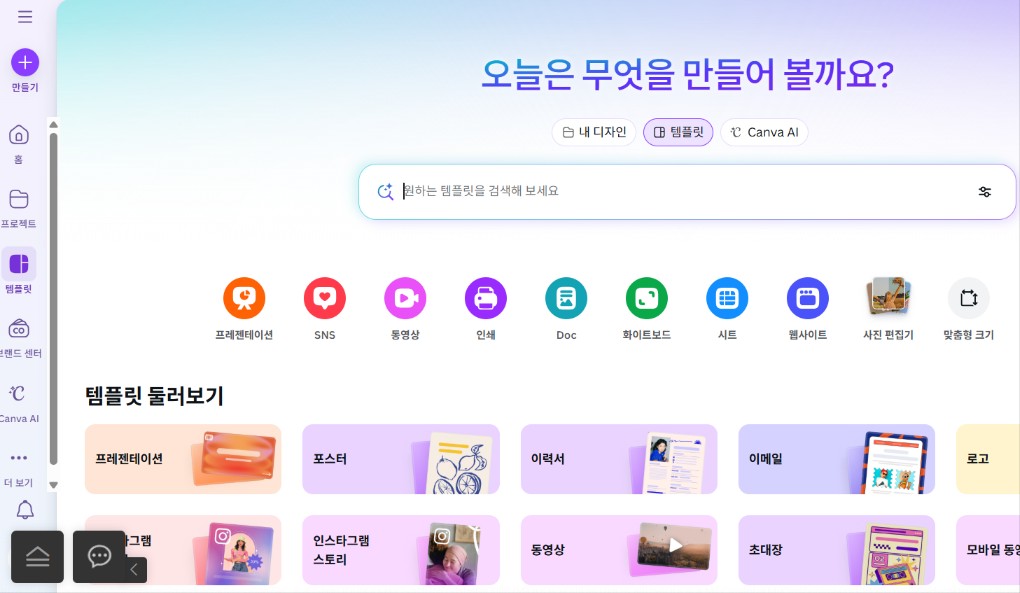Open the 포스터 template category card
1020x593 pixels.
click(401, 459)
